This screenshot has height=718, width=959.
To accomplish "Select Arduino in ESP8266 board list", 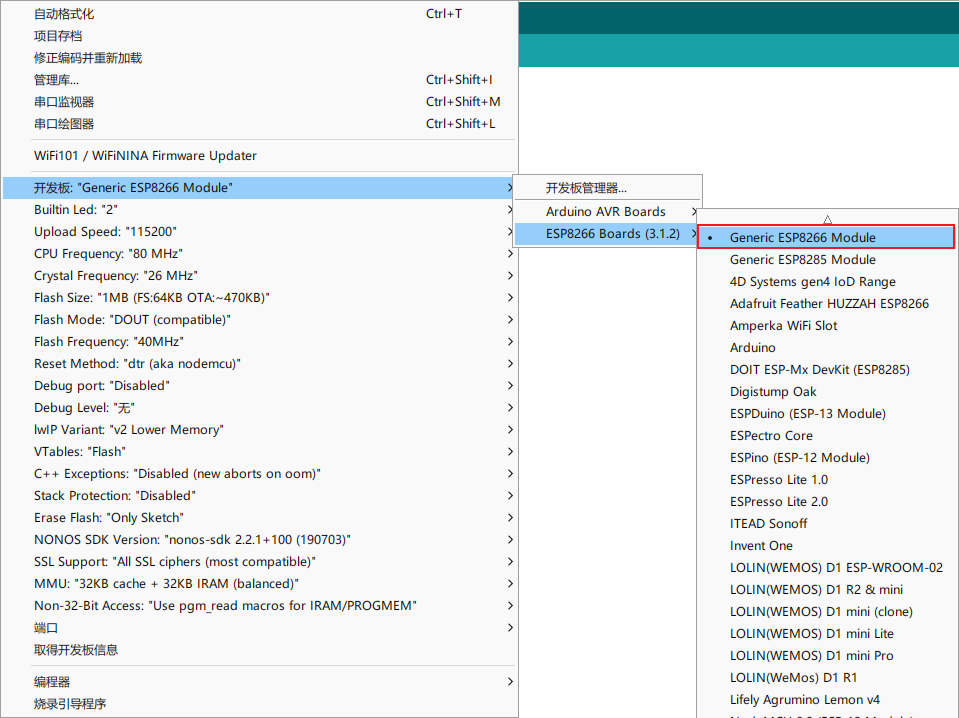I will 826,347.
